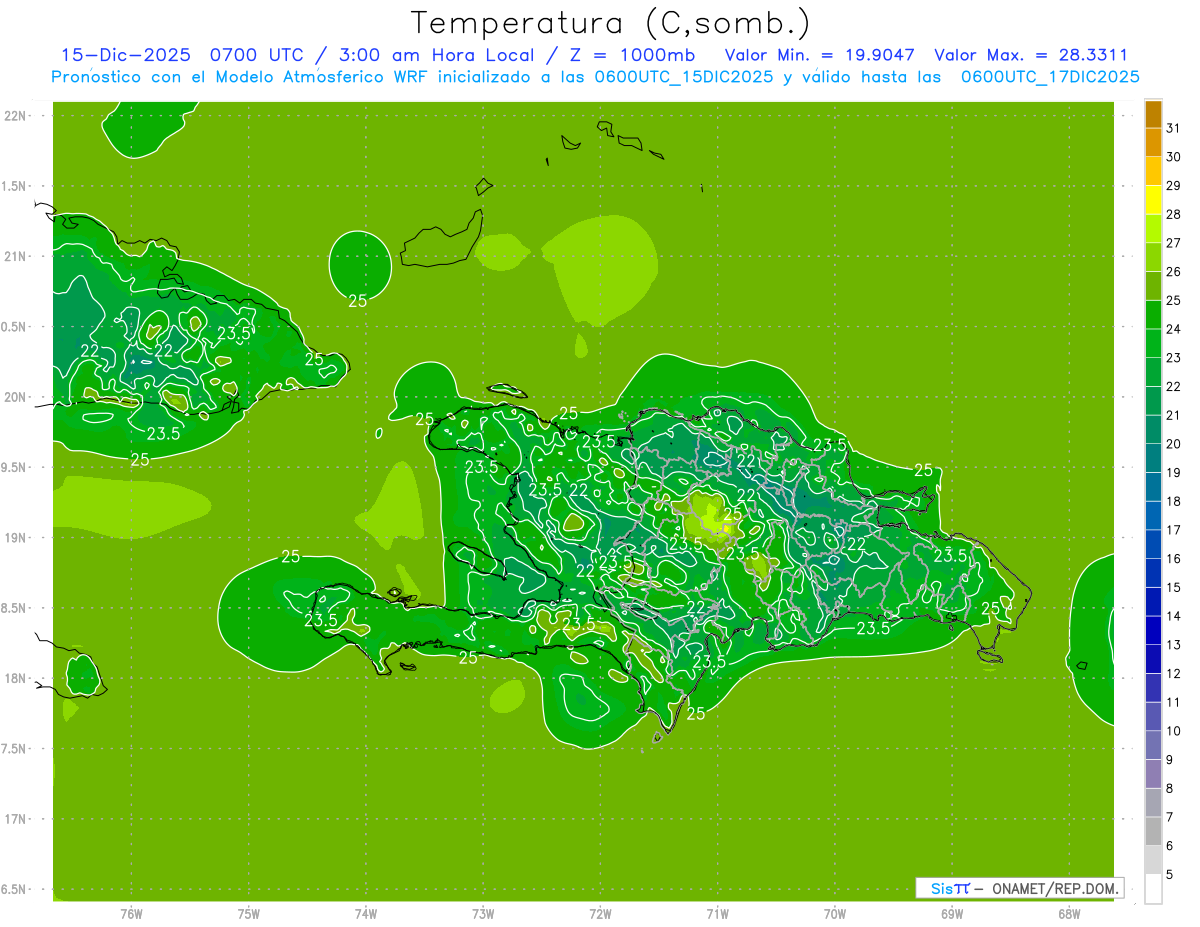Click the "Temperatura (C,somb.)" map title
Viewport: 1200px width, 927px height.
pyautogui.click(x=610, y=24)
